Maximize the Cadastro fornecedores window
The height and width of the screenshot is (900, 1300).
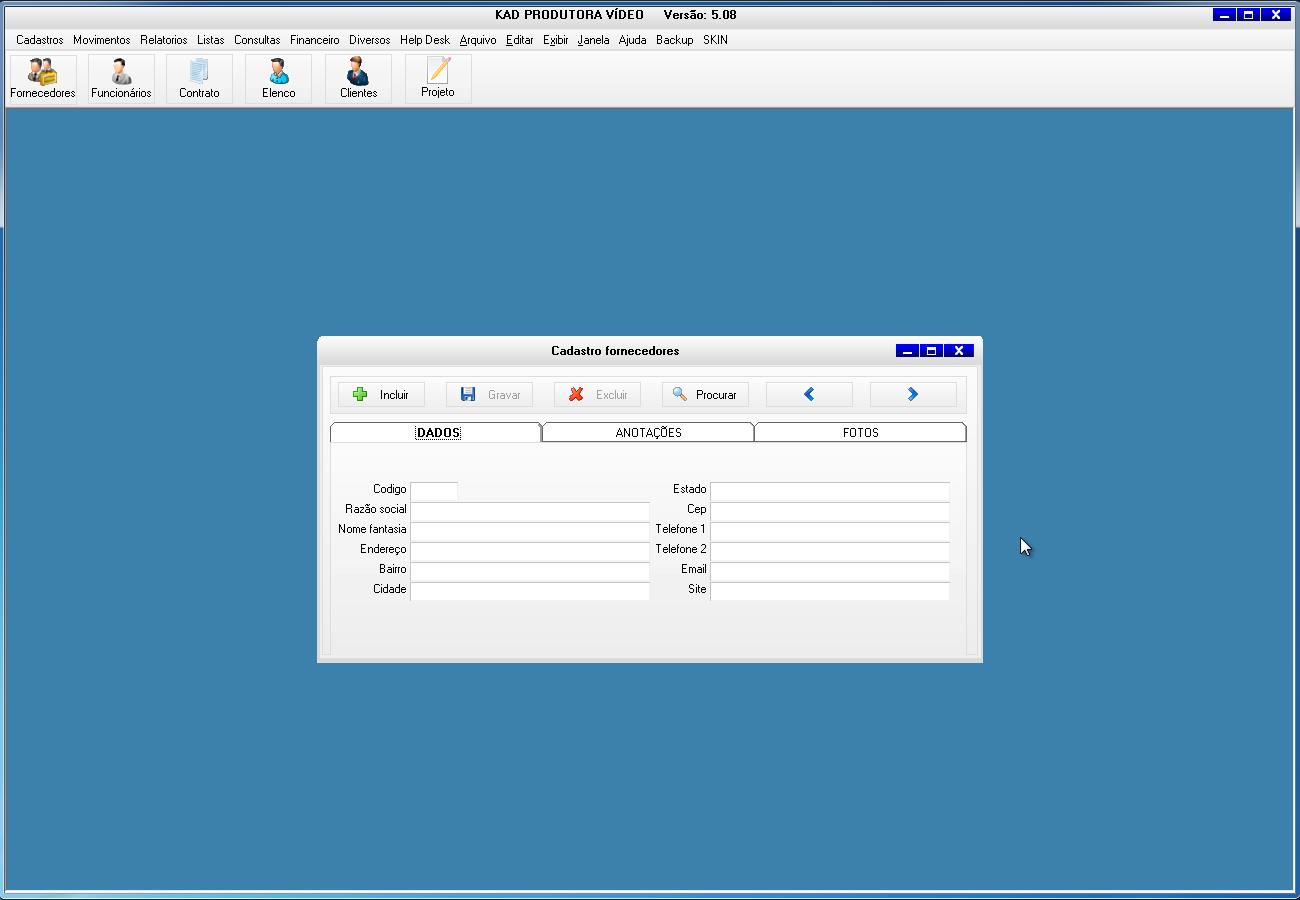point(931,351)
